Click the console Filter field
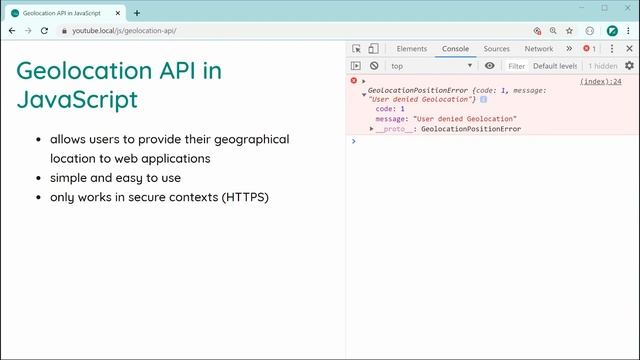 516,66
